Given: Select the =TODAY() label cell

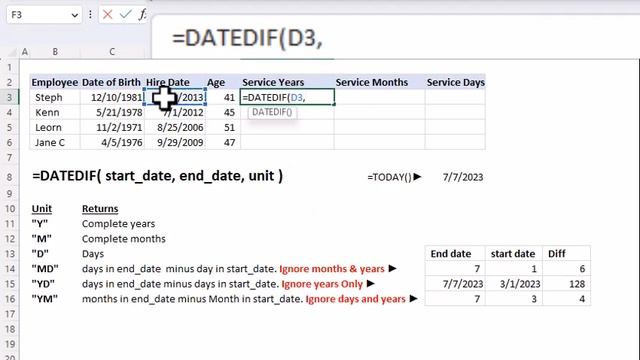Looking at the screenshot, I should [x=394, y=177].
